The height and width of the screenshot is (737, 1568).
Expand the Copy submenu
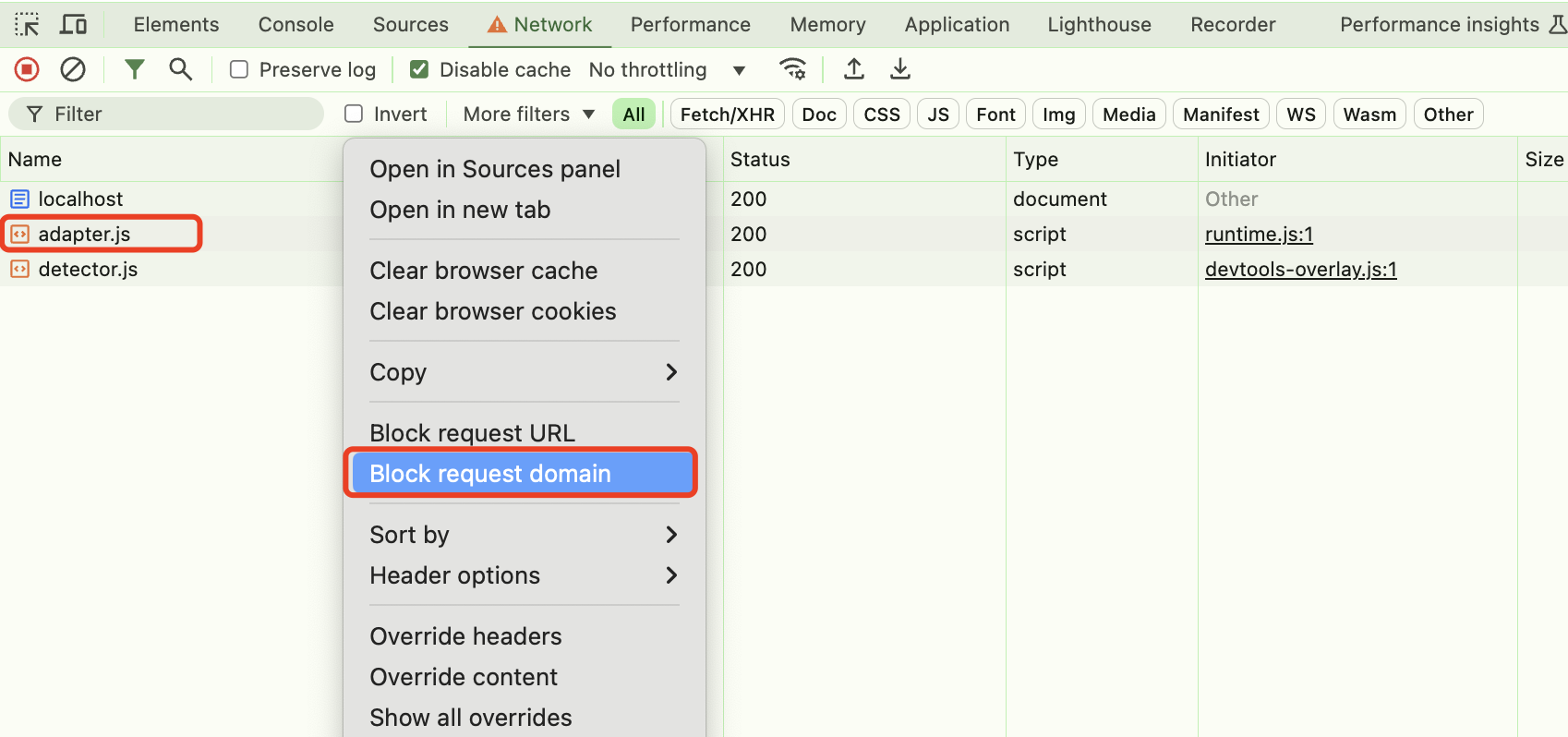(525, 372)
